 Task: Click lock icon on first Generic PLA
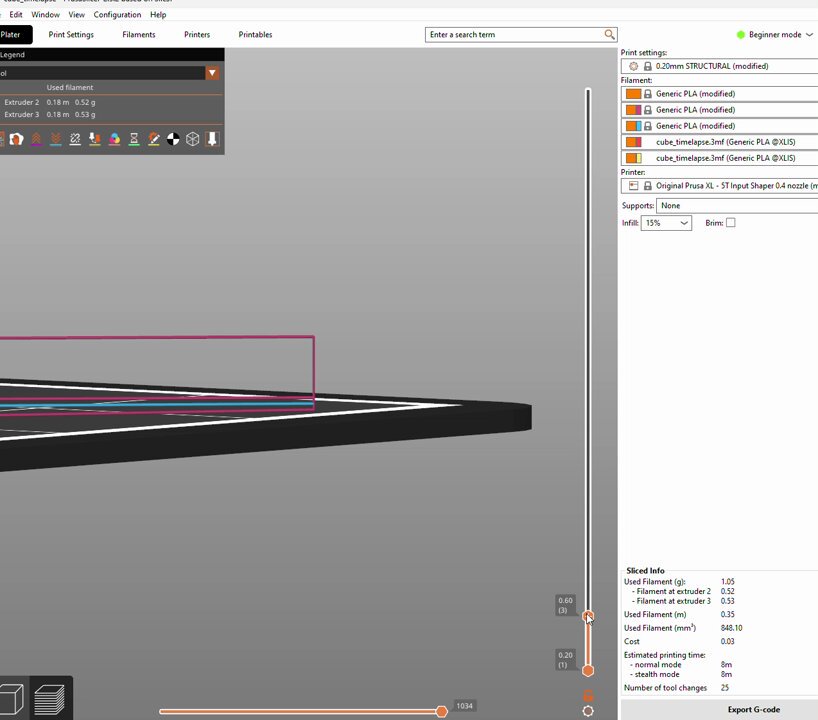(x=647, y=94)
